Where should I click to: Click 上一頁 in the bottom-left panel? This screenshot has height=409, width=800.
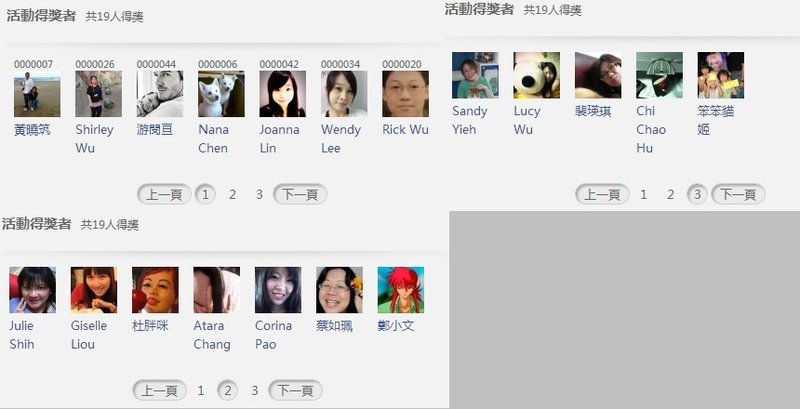click(160, 391)
